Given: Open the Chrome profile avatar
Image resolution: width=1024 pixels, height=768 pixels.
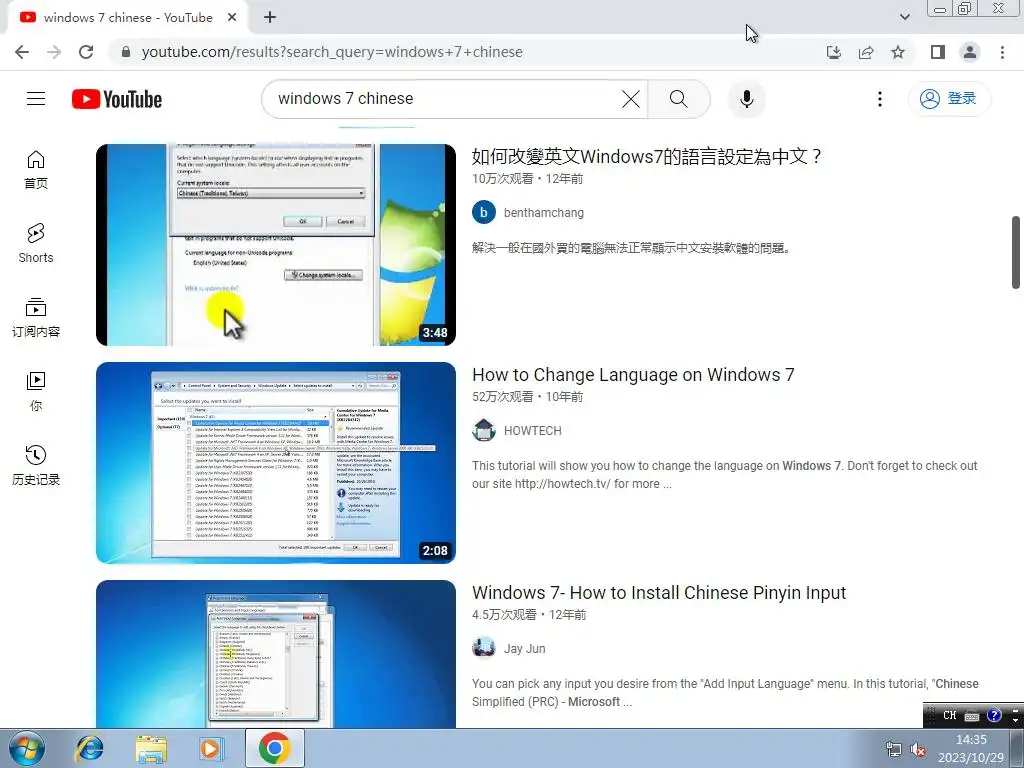Looking at the screenshot, I should pos(970,52).
